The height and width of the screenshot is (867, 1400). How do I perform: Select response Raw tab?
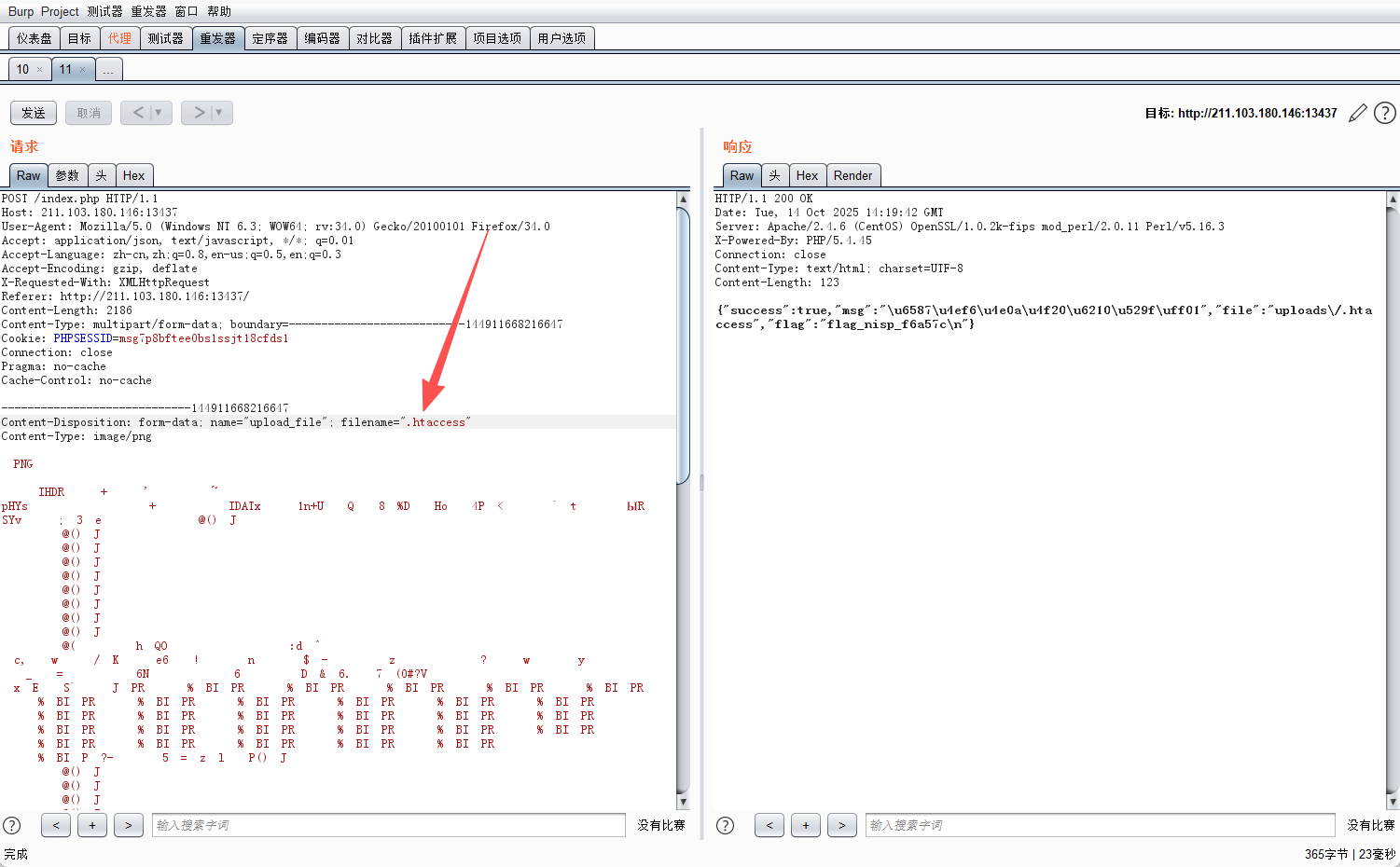coord(742,175)
